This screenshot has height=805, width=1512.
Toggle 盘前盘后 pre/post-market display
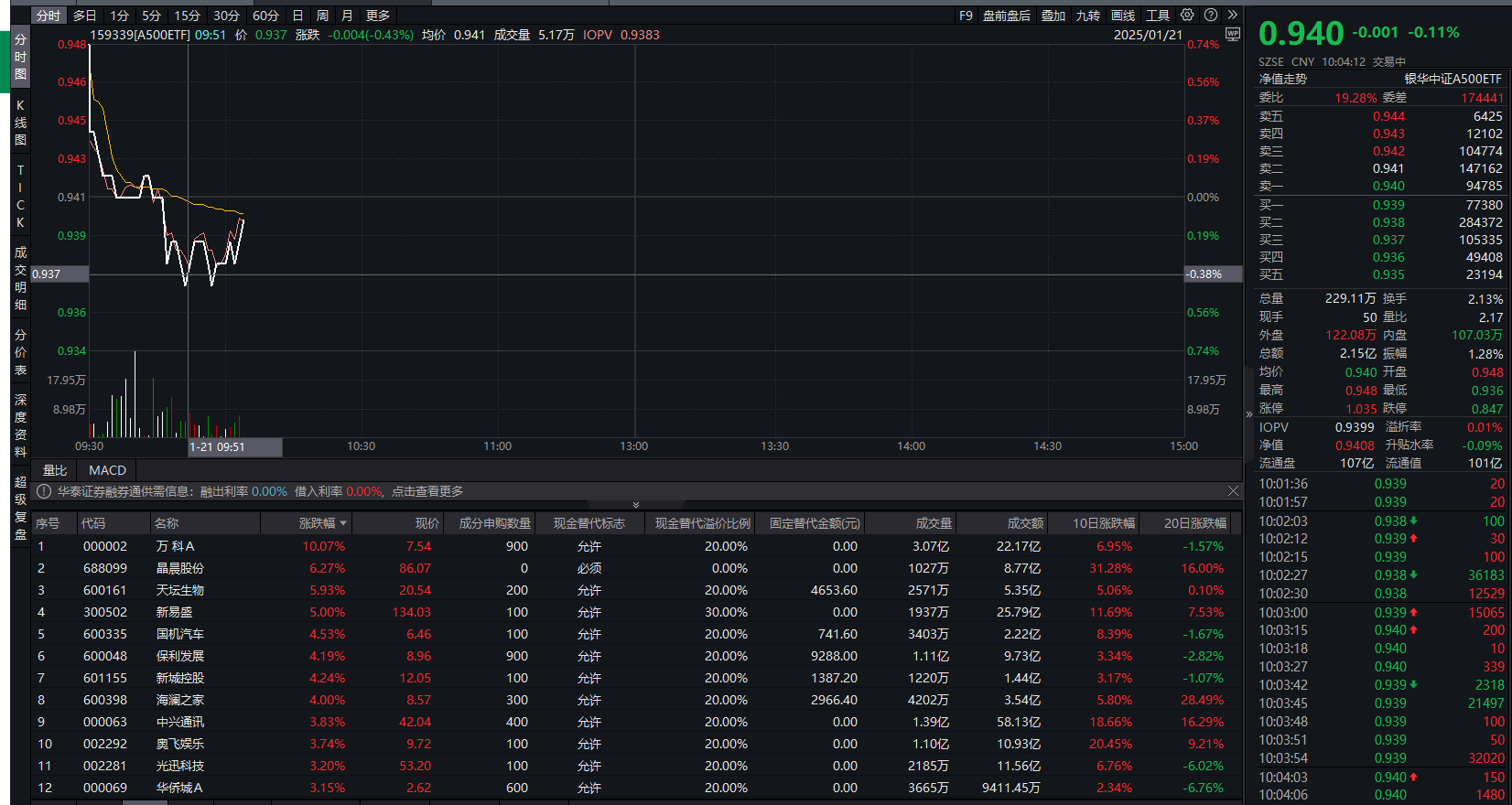[1006, 16]
